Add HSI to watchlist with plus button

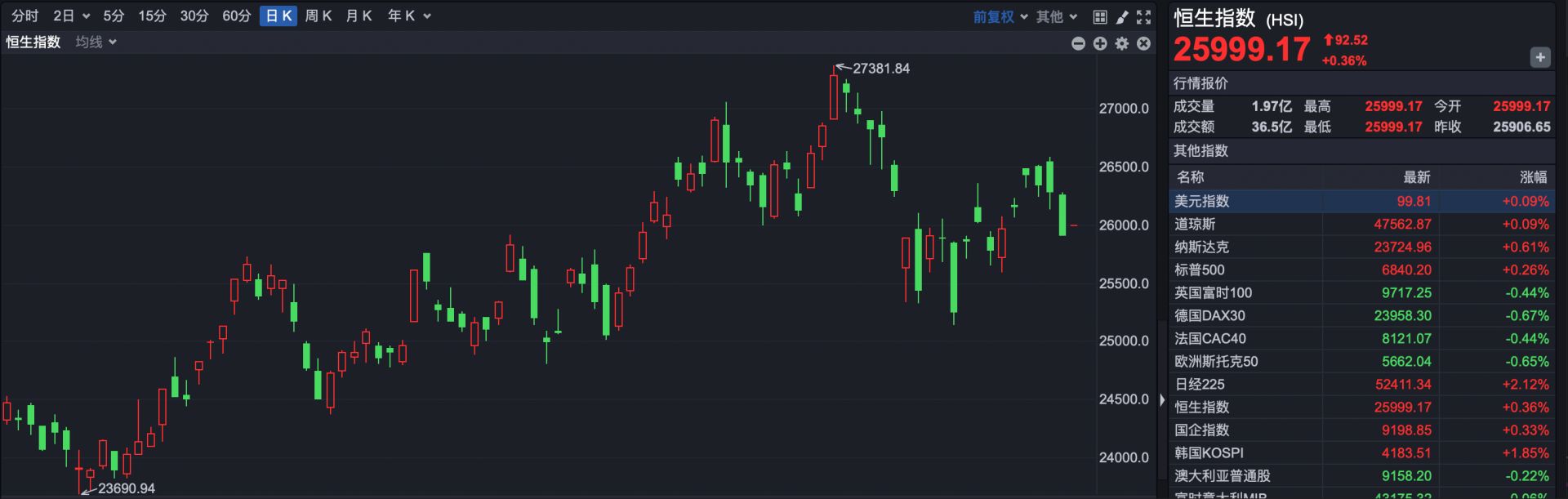[1539, 57]
